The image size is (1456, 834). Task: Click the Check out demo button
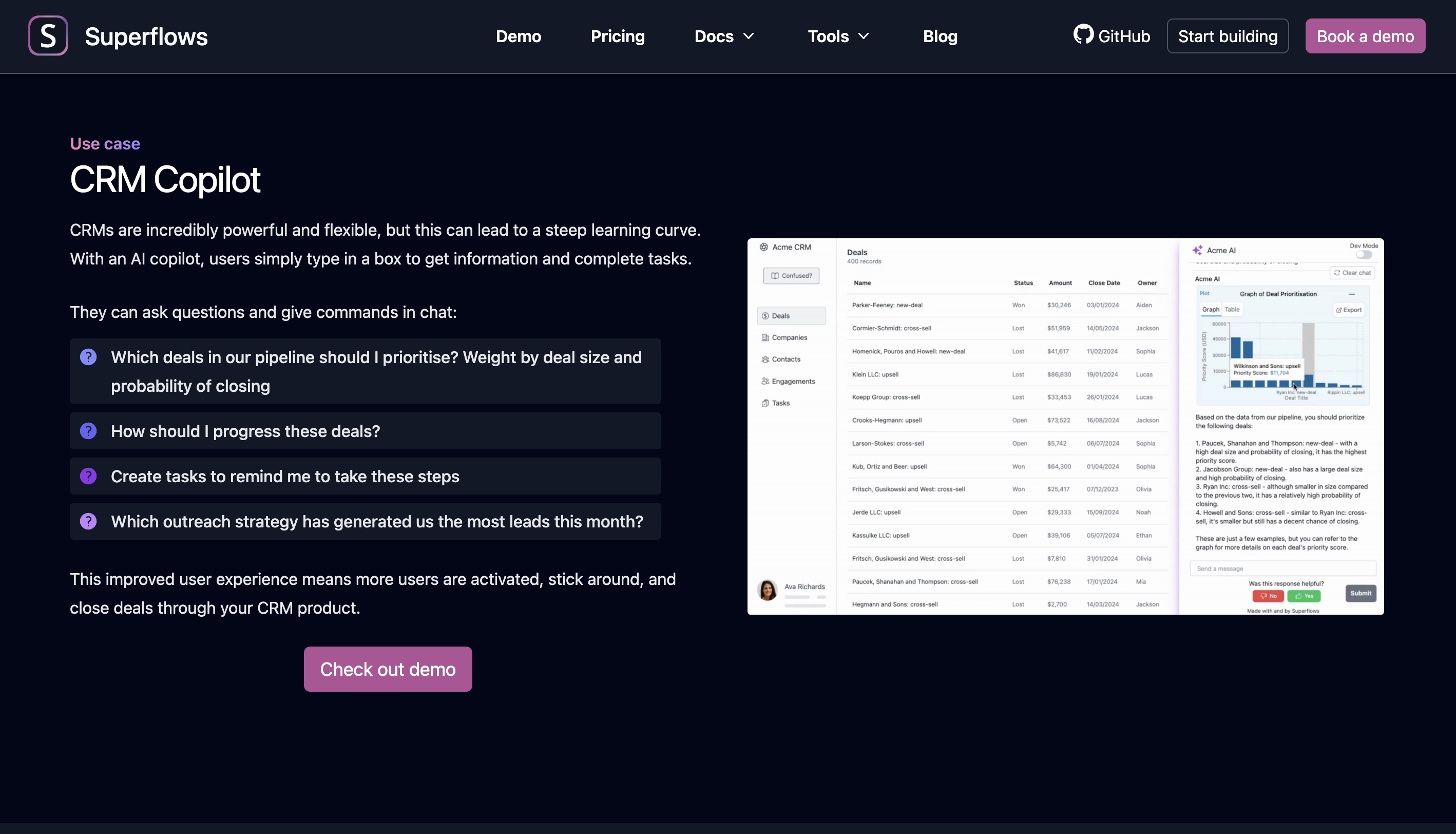pyautogui.click(x=388, y=669)
